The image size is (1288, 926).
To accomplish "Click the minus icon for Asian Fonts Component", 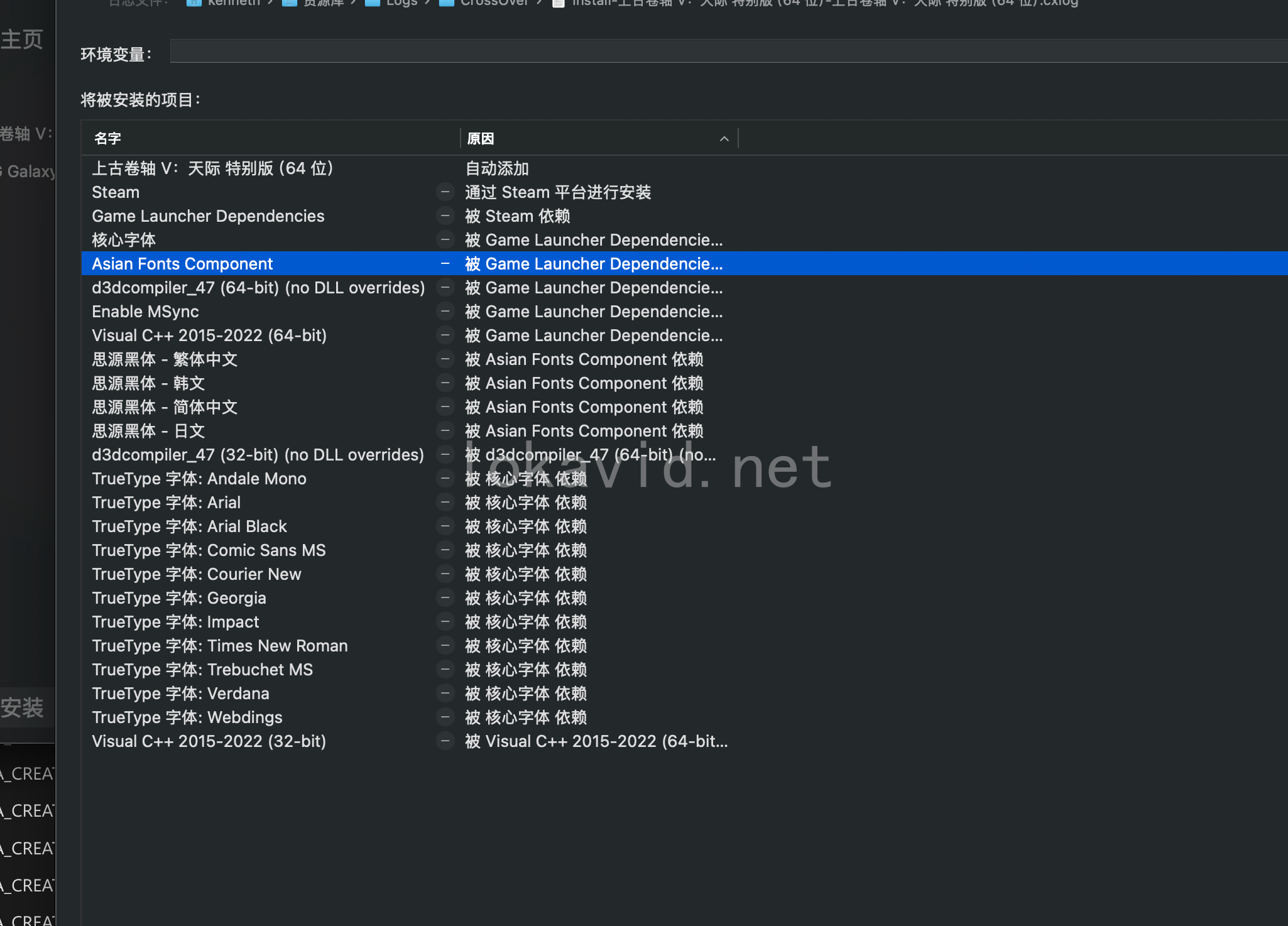I will coord(445,263).
